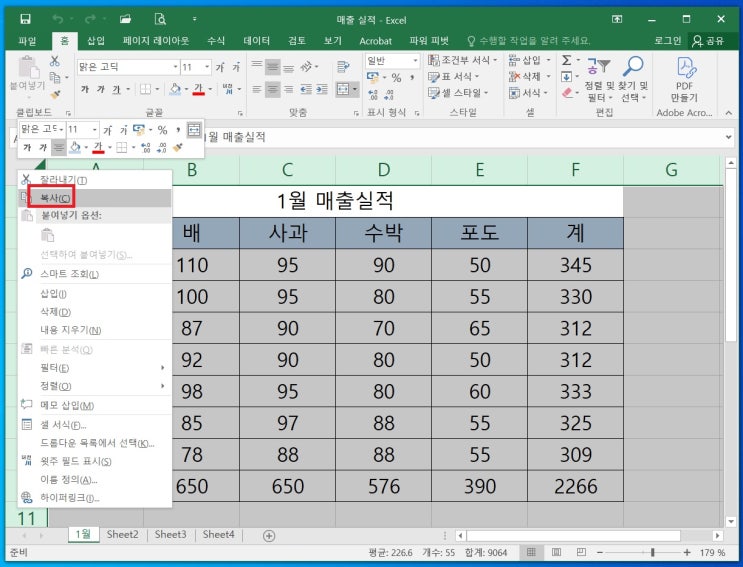Viewport: 743px width, 567px height.
Task: Add new sheet with plus button
Action: point(268,535)
